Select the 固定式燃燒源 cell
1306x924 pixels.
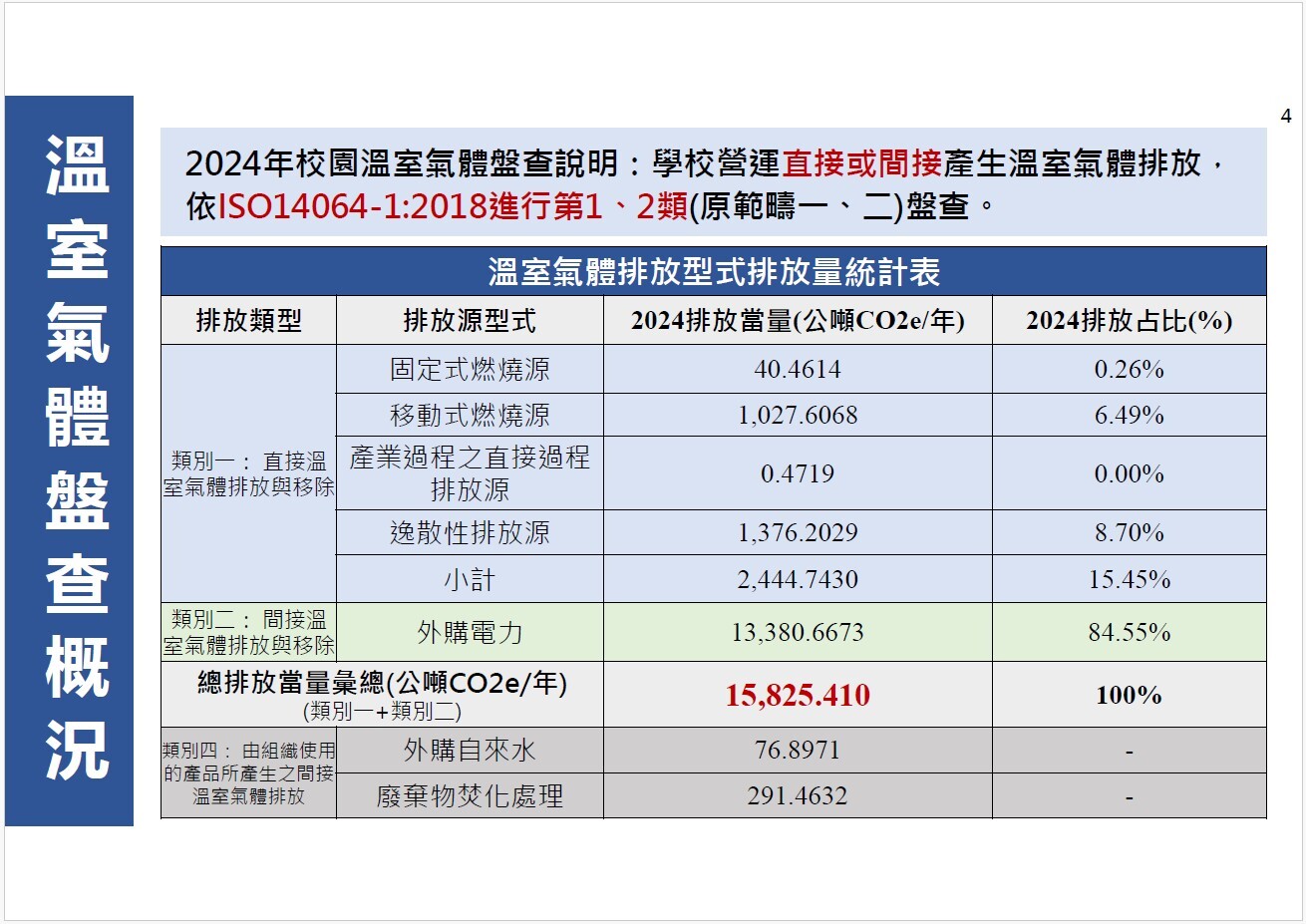coord(470,370)
